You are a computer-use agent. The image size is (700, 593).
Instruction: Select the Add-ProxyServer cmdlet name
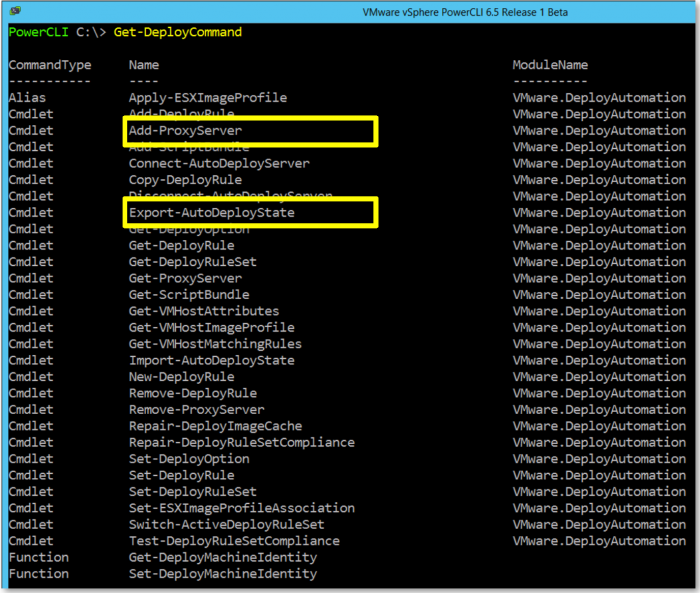pyautogui.click(x=185, y=131)
